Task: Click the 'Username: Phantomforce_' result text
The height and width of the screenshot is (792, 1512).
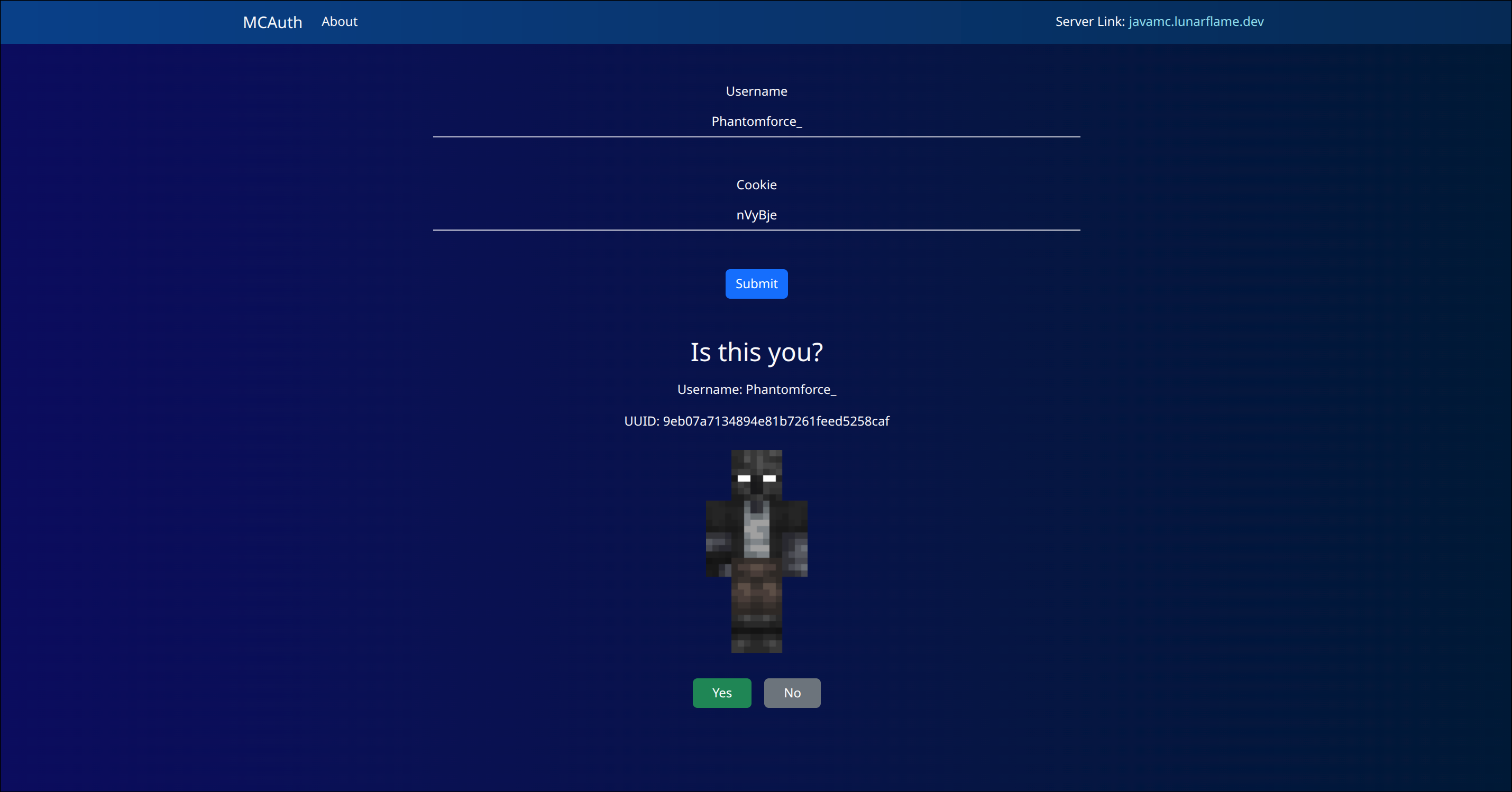Action: point(756,390)
